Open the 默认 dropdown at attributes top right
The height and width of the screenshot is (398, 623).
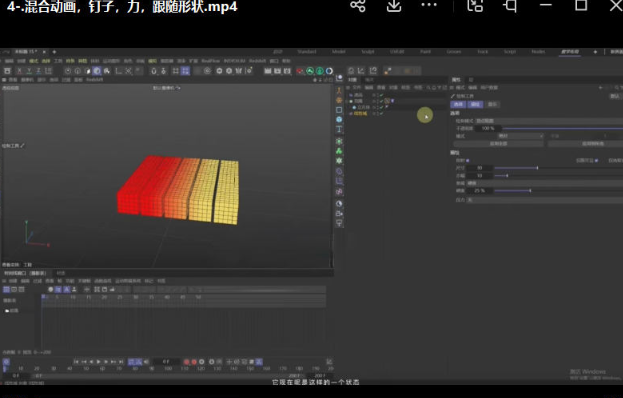(615, 96)
